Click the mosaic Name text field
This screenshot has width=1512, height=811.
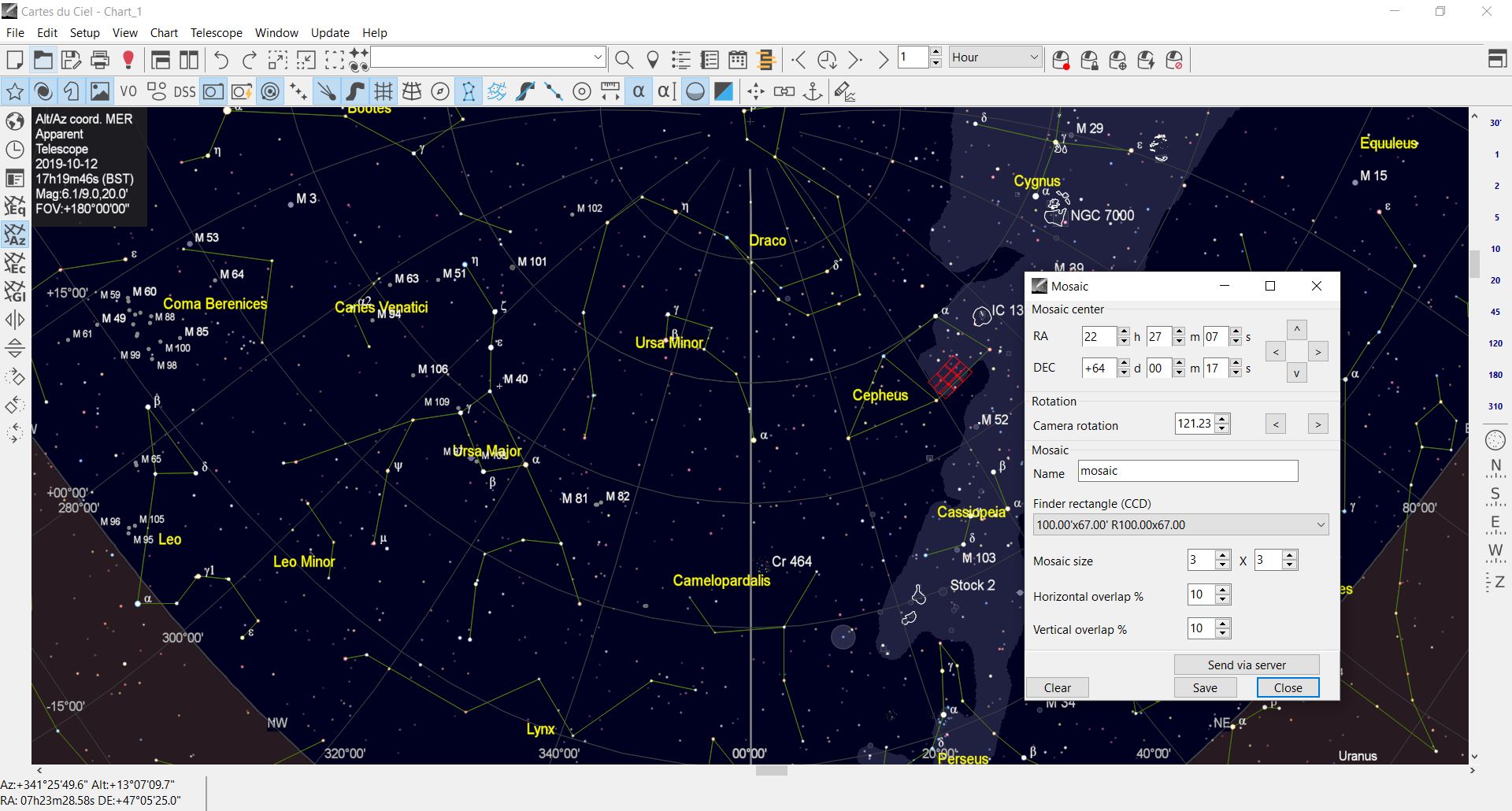1187,472
